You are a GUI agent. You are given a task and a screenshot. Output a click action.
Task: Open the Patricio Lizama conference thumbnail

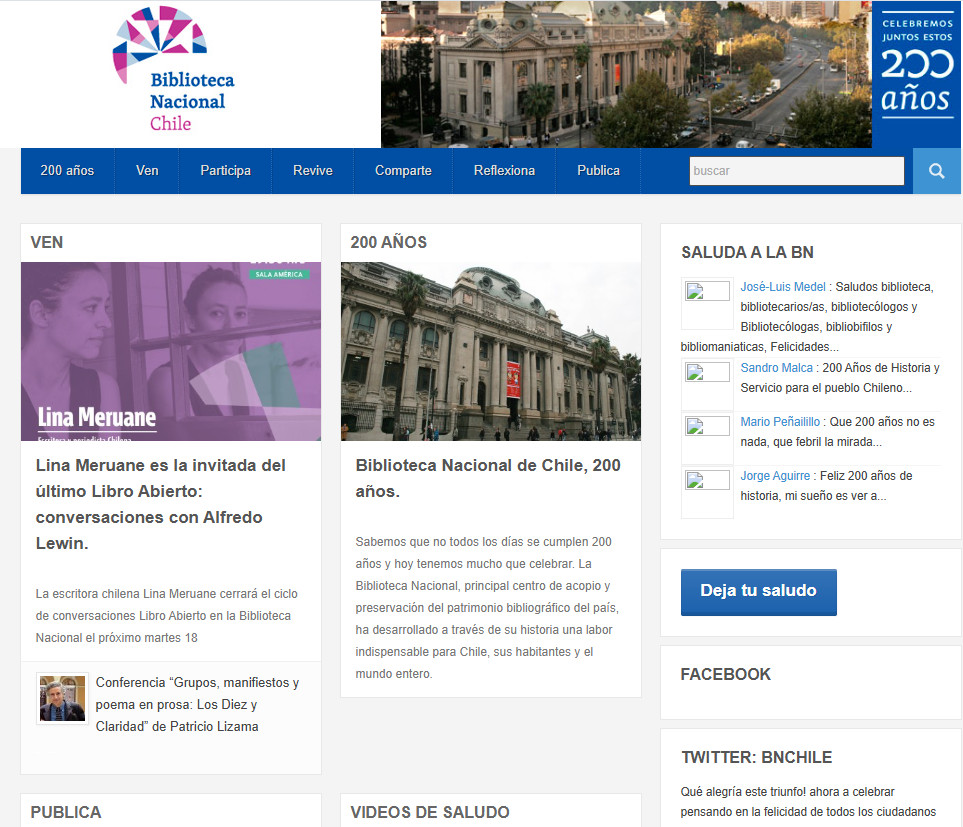[x=62, y=698]
